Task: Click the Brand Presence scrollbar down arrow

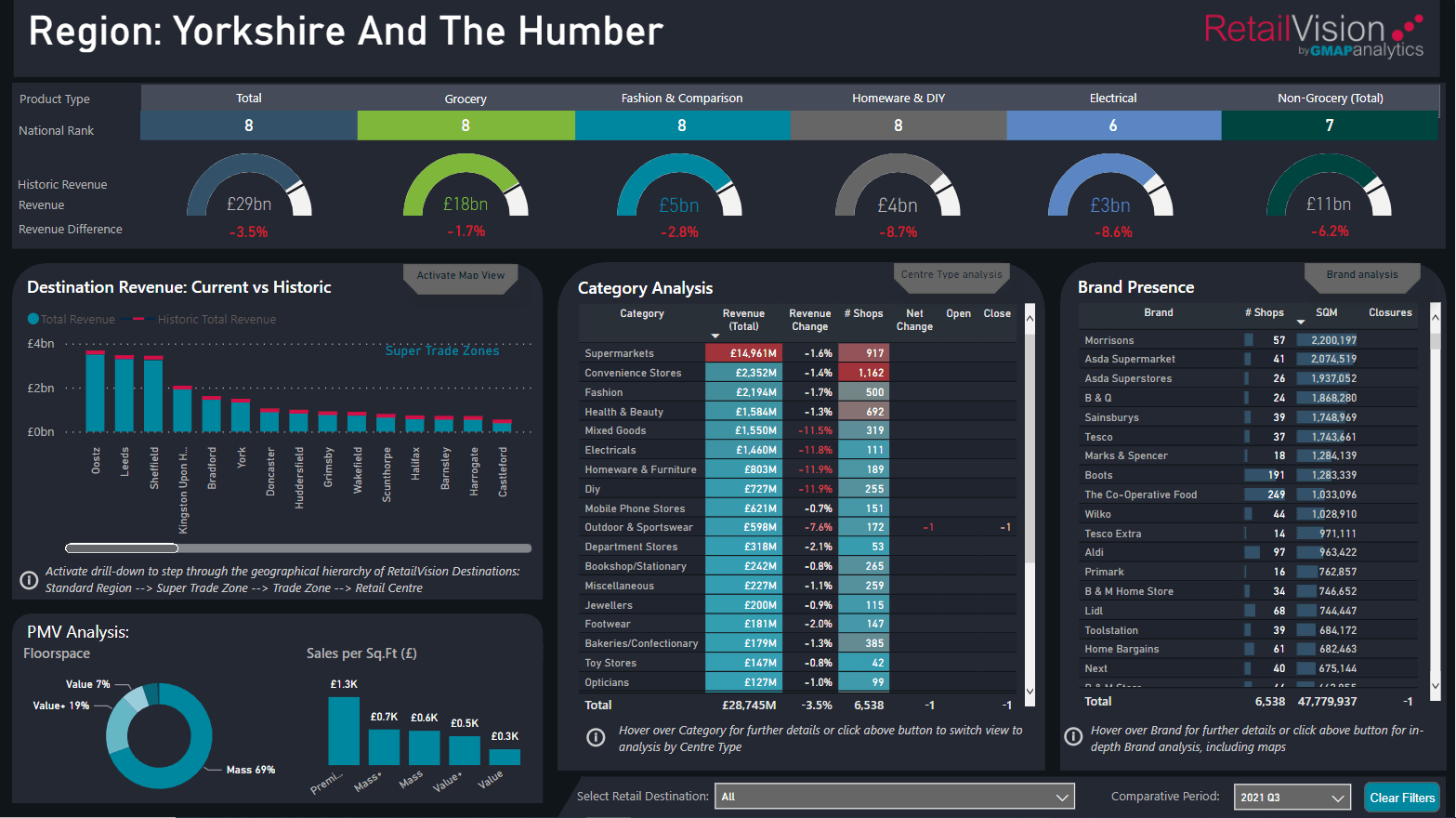Action: click(1436, 687)
